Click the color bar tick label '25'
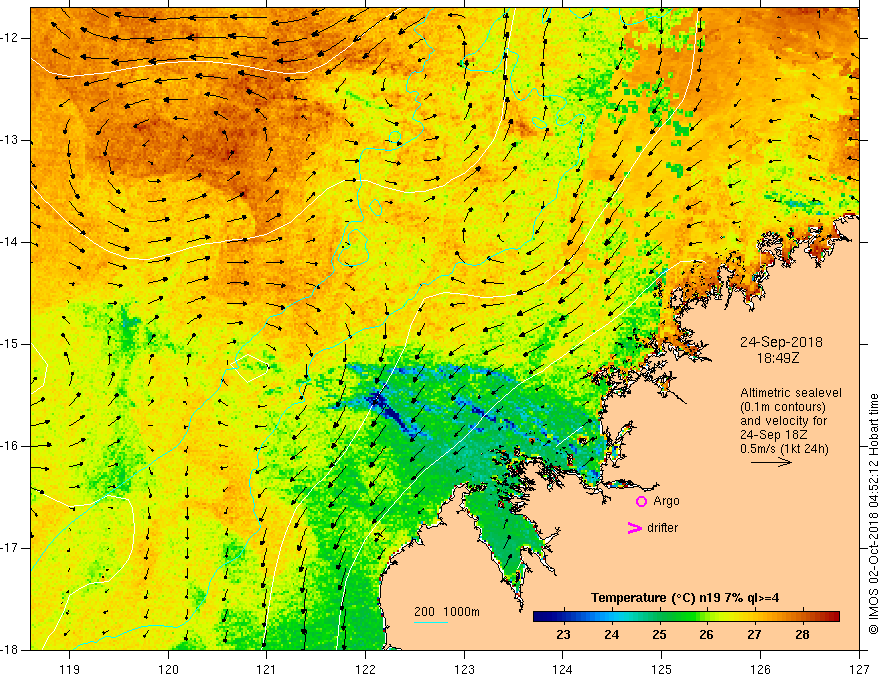 (x=659, y=635)
